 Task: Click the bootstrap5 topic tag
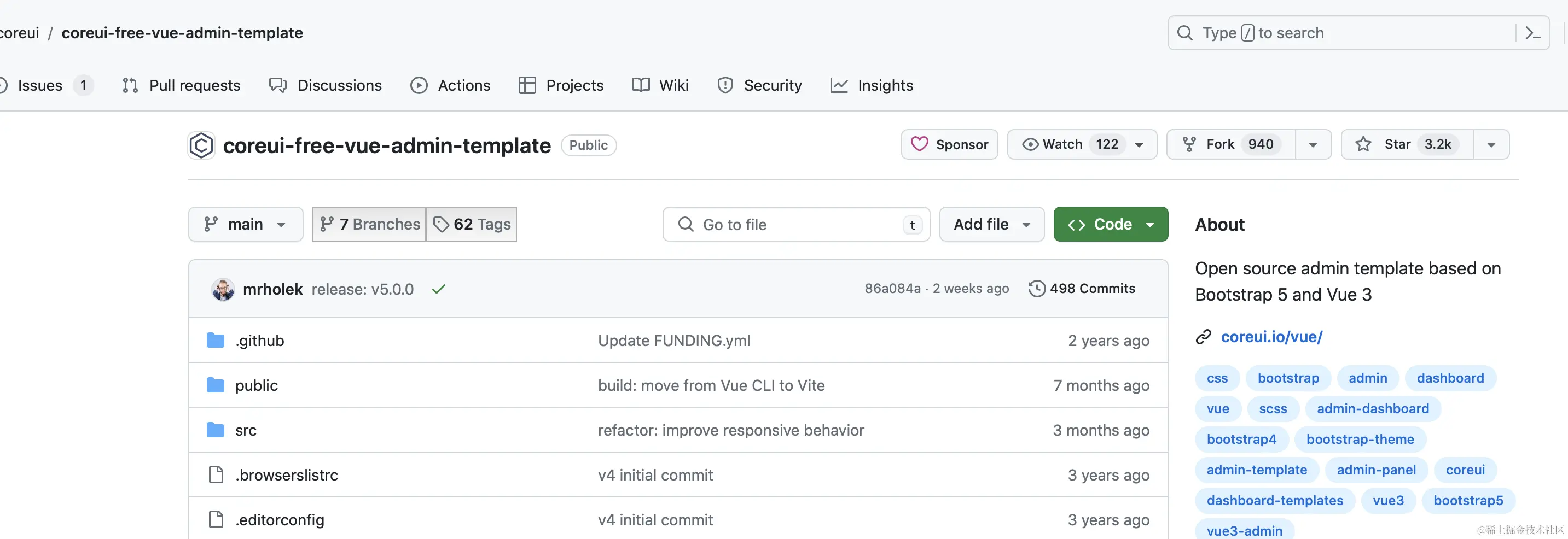point(1467,501)
